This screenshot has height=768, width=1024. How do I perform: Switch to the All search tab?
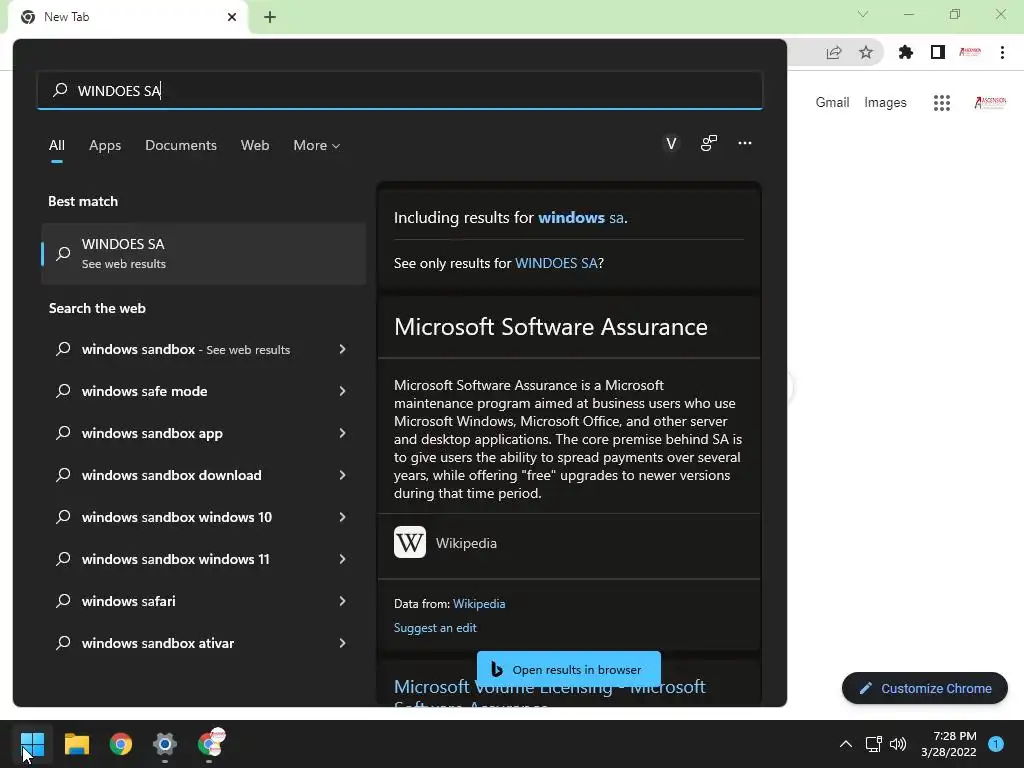tap(57, 145)
